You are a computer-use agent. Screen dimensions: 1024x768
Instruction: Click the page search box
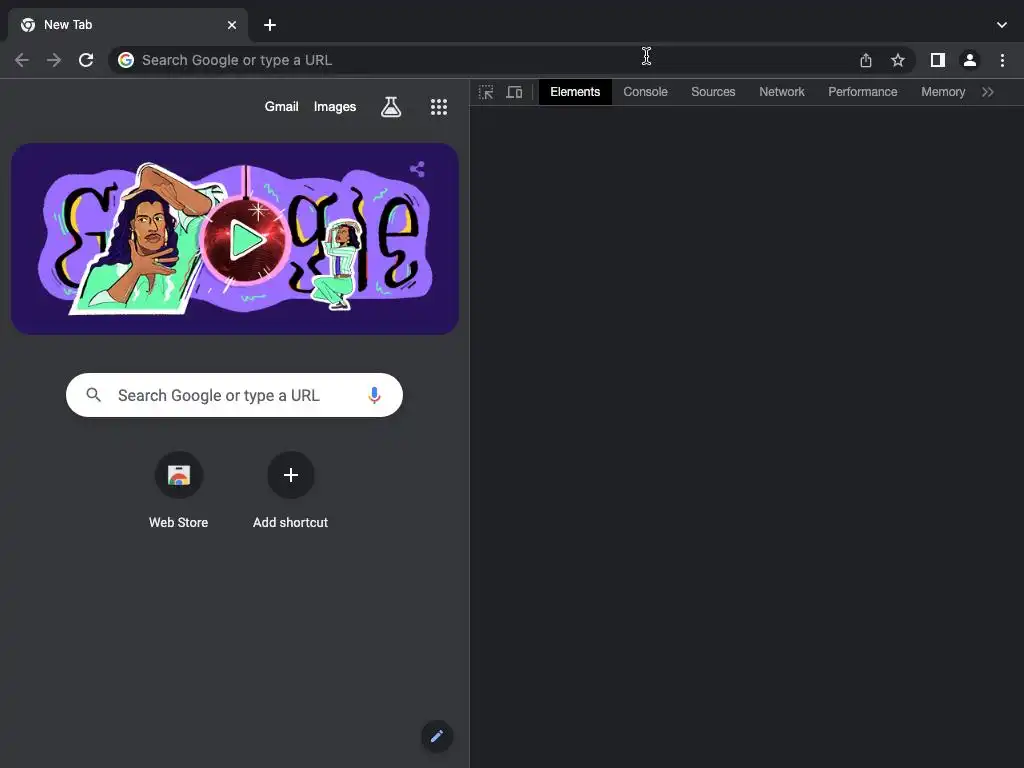tap(234, 395)
